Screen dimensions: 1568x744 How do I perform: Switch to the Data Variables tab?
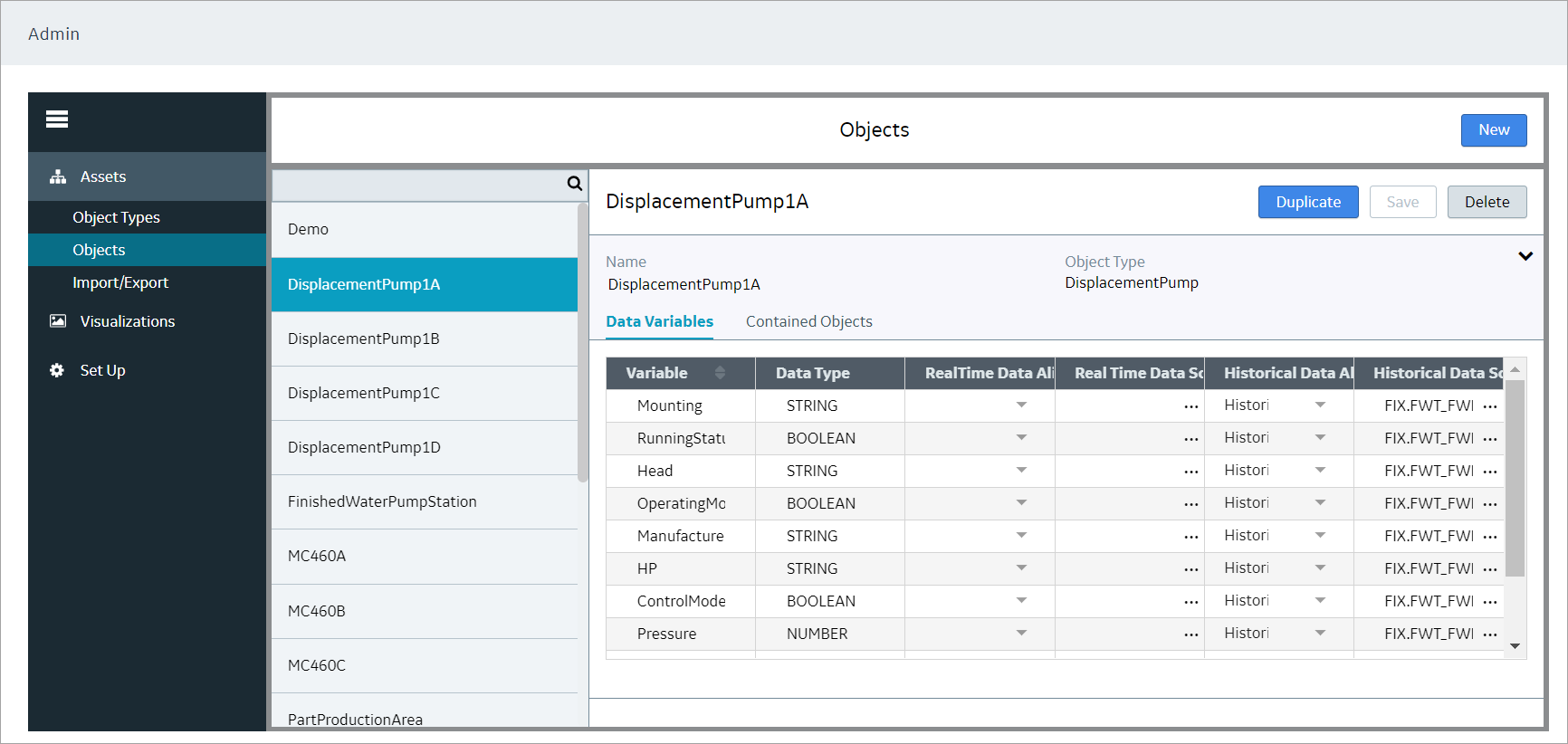point(659,321)
